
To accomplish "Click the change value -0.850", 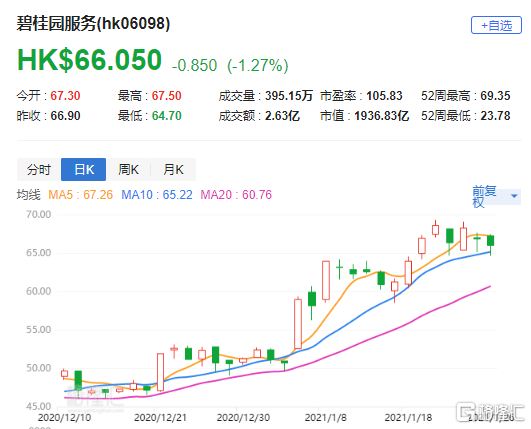I will (194, 65).
